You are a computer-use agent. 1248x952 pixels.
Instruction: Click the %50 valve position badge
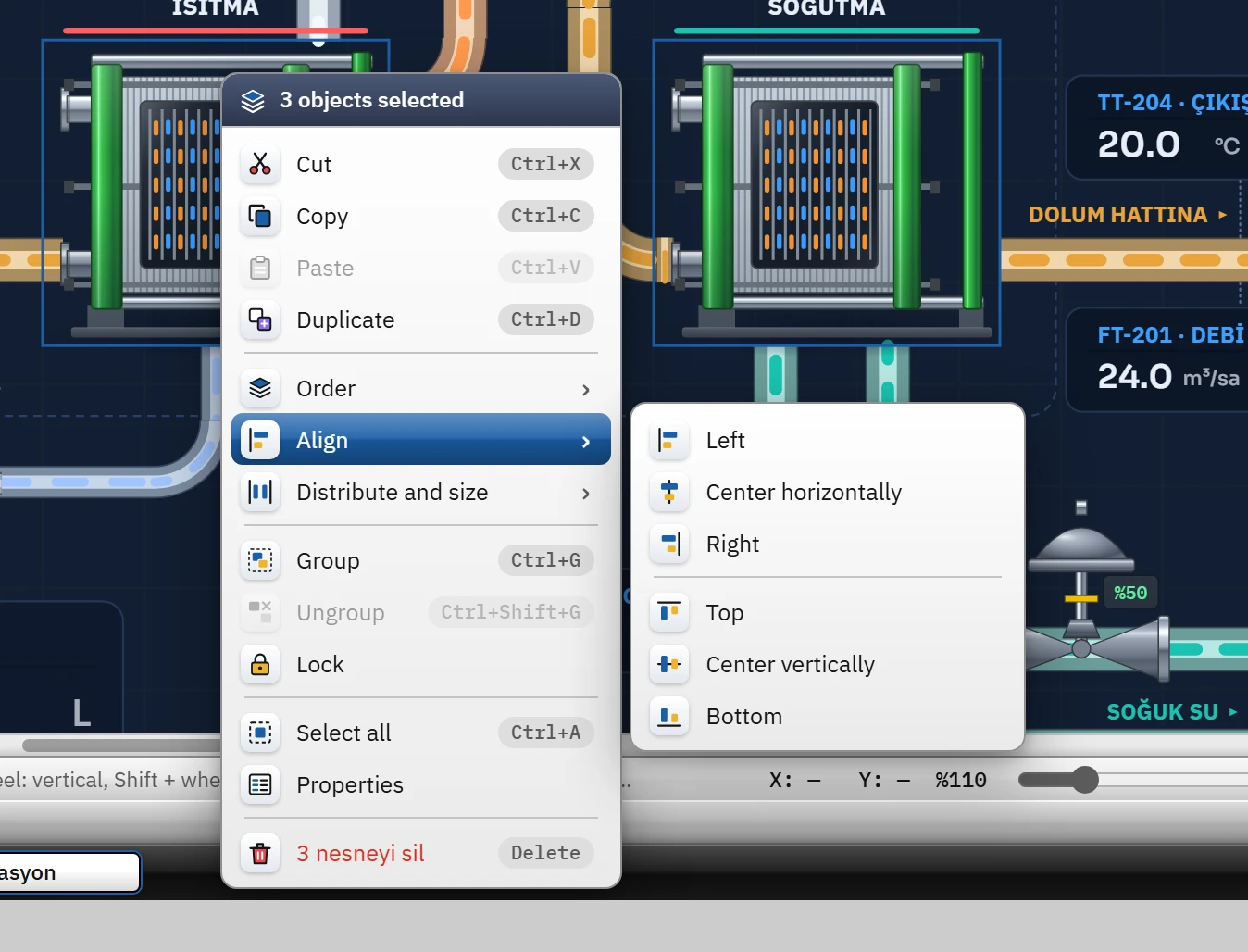coord(1130,593)
